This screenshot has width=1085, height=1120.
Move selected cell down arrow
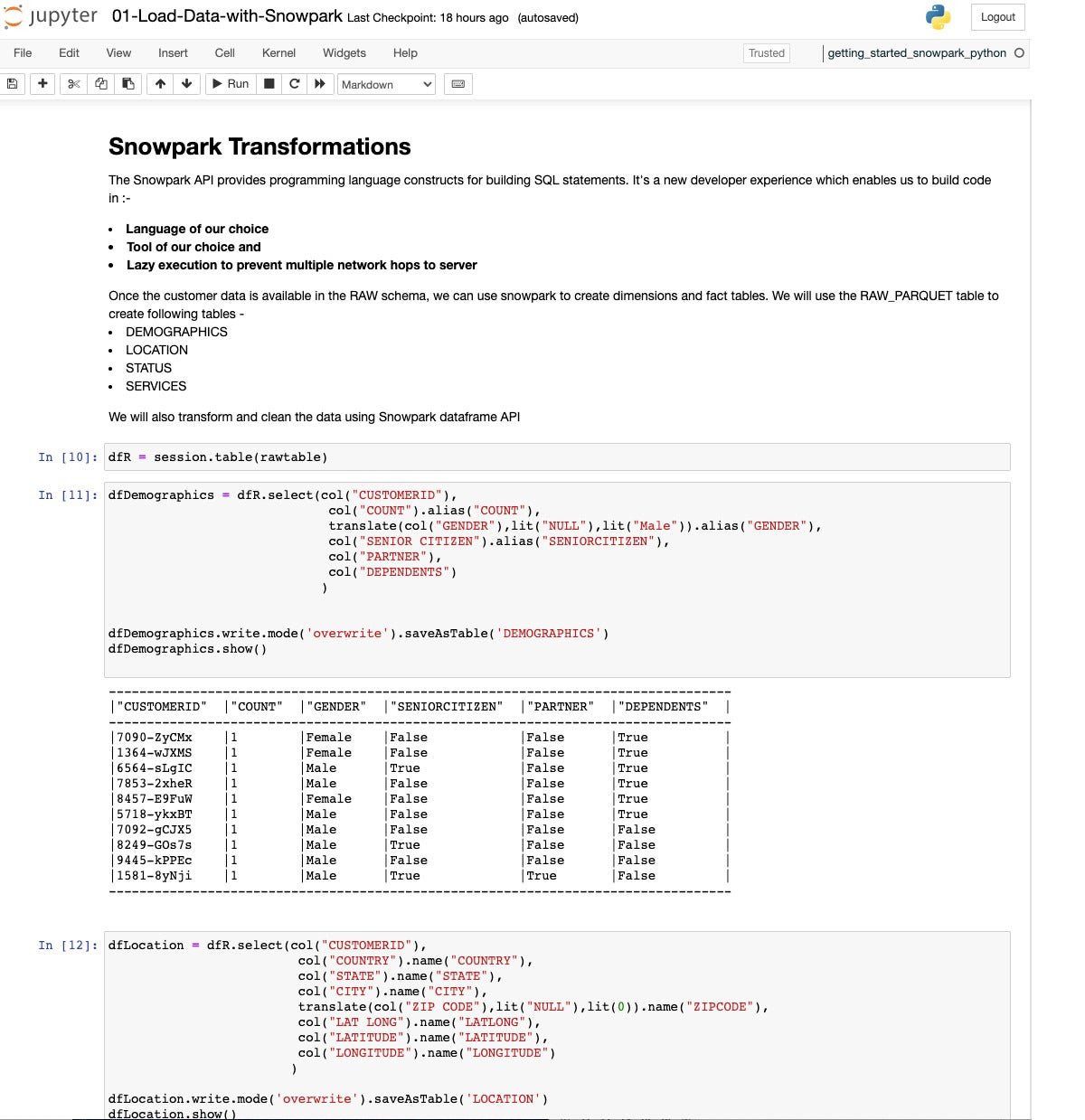[x=186, y=84]
